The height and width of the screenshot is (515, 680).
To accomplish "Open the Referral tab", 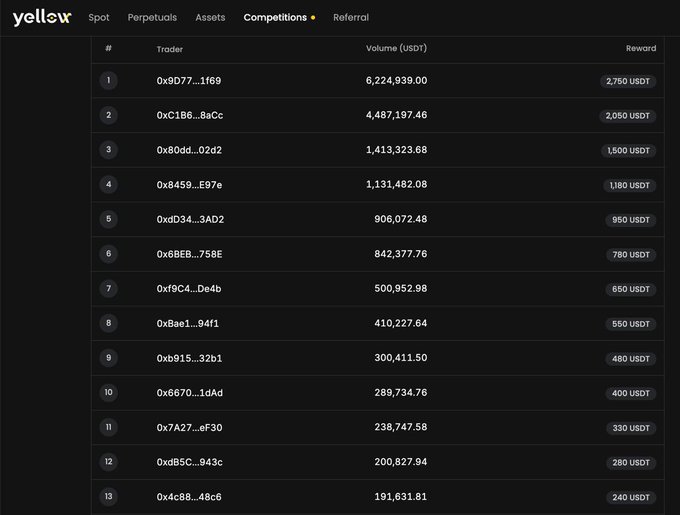I will pos(351,18).
